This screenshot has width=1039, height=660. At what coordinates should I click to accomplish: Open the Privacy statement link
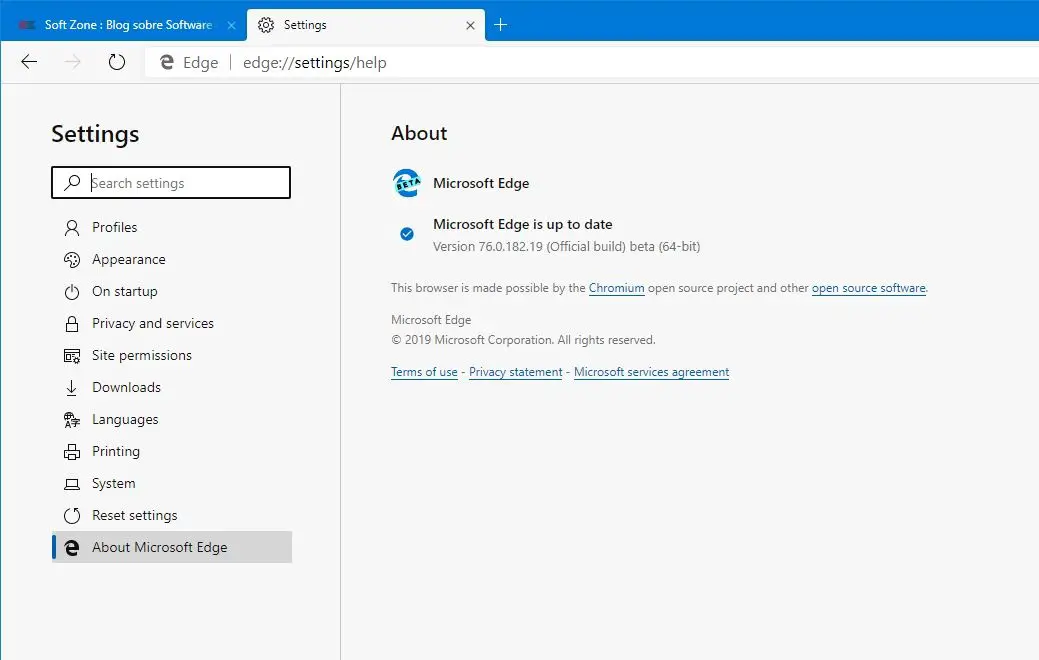tap(516, 372)
